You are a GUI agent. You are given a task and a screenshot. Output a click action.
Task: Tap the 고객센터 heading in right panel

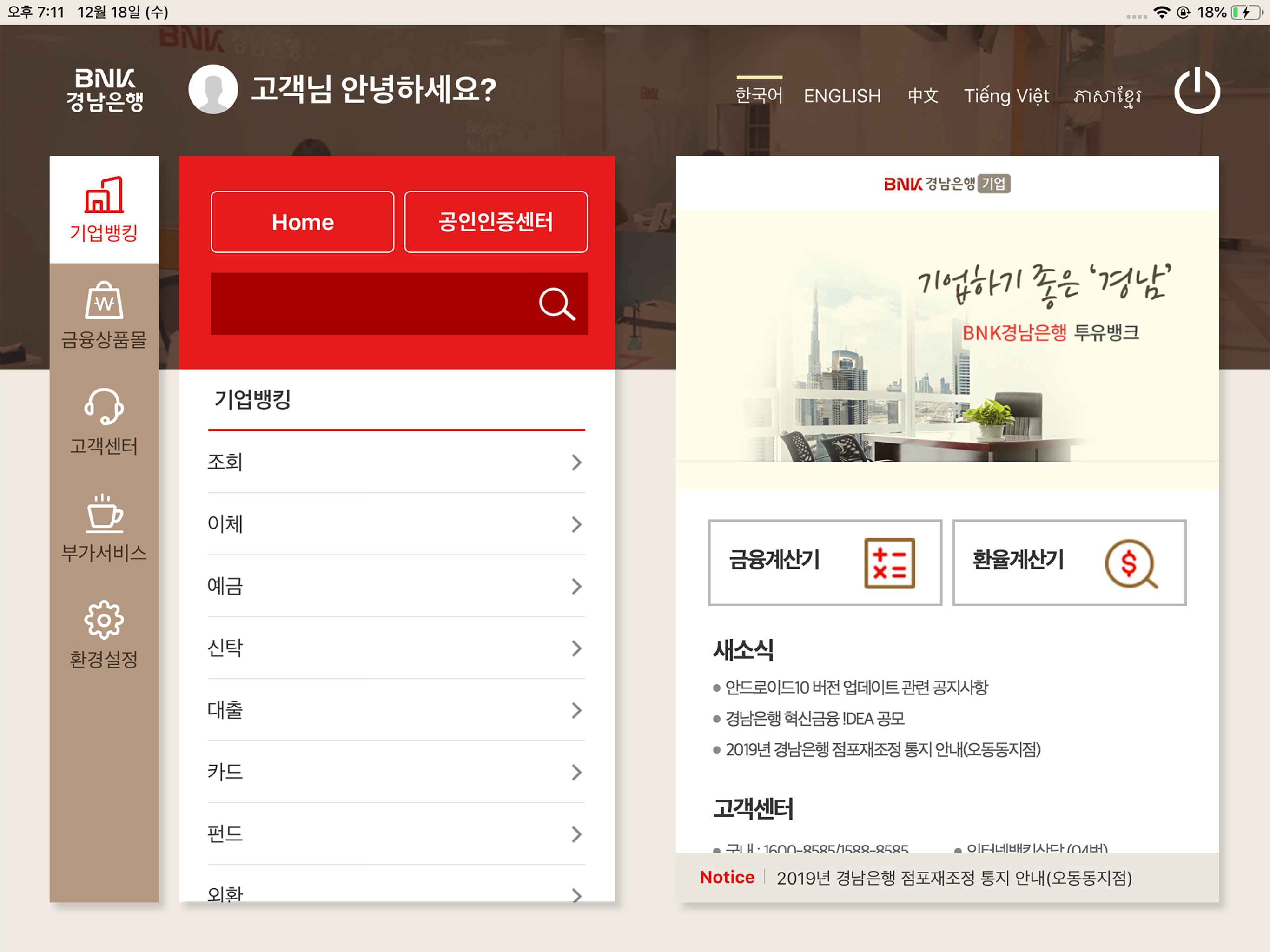[x=753, y=808]
